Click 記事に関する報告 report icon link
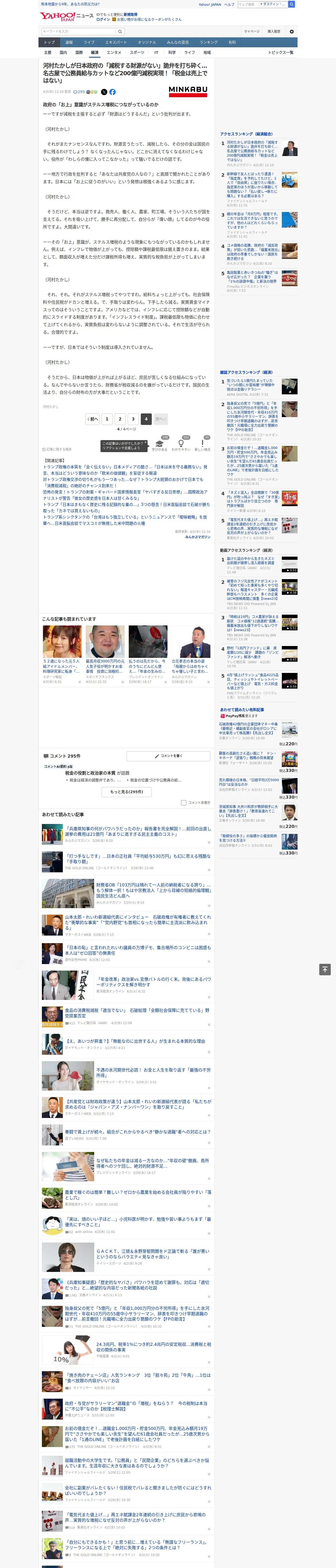 [x=57, y=449]
